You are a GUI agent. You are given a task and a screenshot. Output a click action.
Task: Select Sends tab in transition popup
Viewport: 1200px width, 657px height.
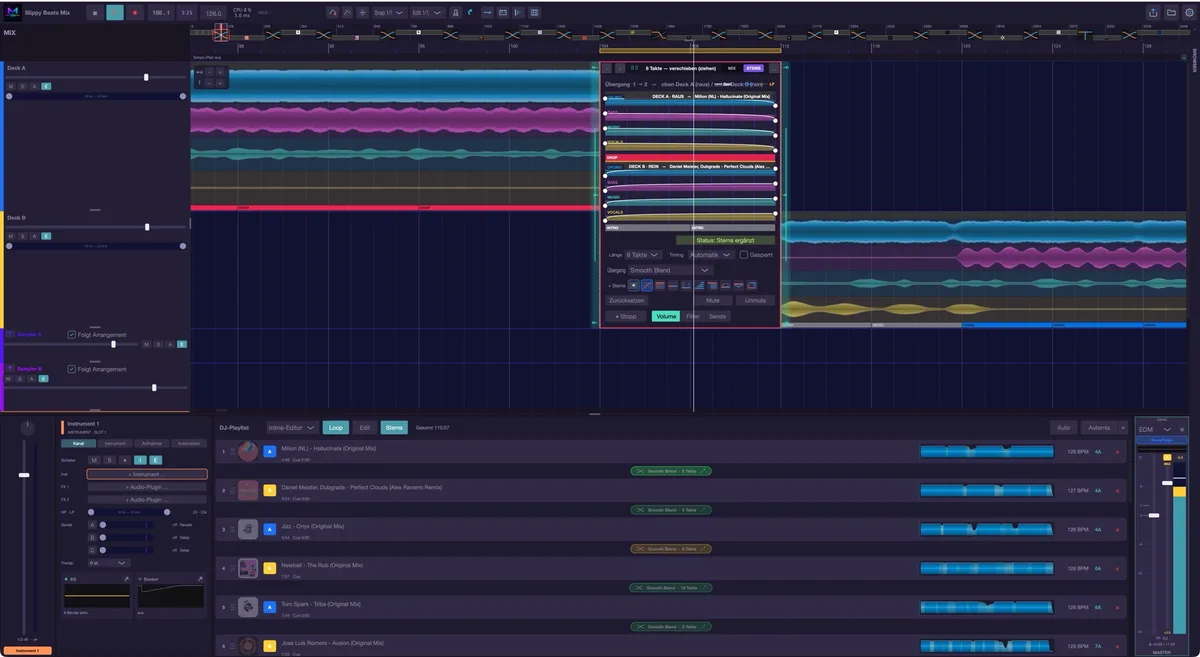(717, 316)
